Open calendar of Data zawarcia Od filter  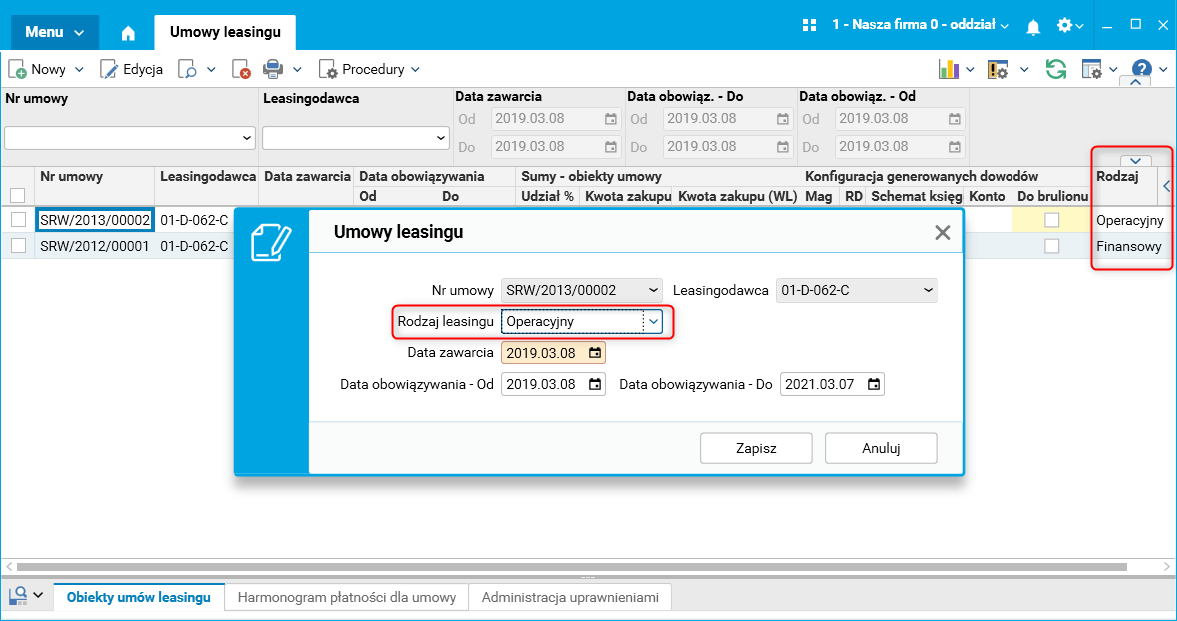[610, 119]
